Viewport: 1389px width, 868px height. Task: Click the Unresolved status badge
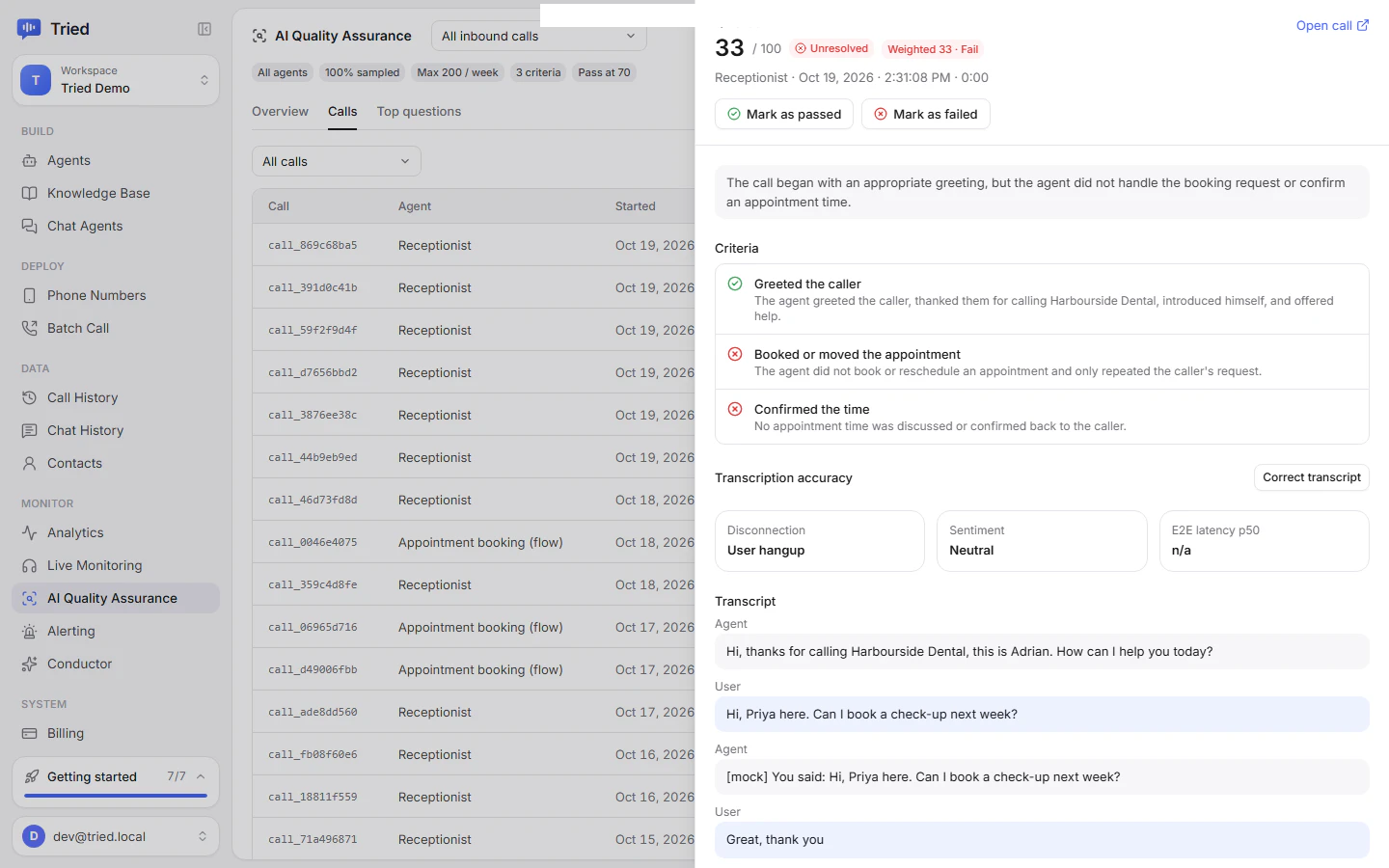point(831,48)
